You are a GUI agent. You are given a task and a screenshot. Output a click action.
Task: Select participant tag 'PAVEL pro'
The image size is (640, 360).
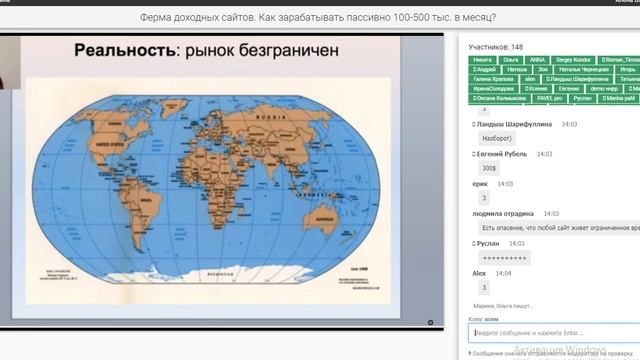549,98
